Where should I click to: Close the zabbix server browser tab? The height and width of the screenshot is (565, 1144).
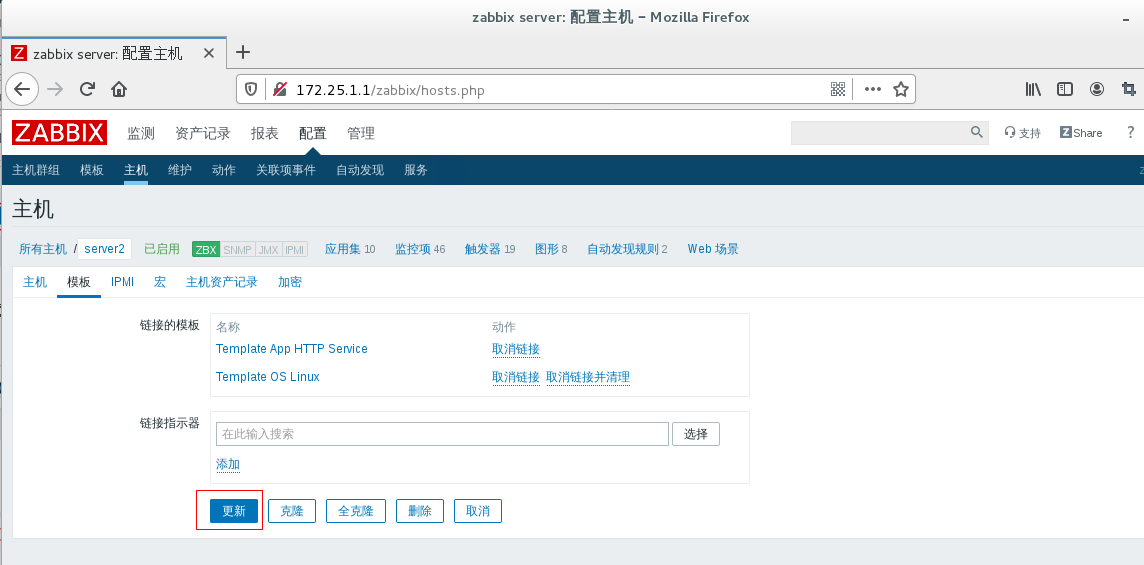click(x=209, y=53)
